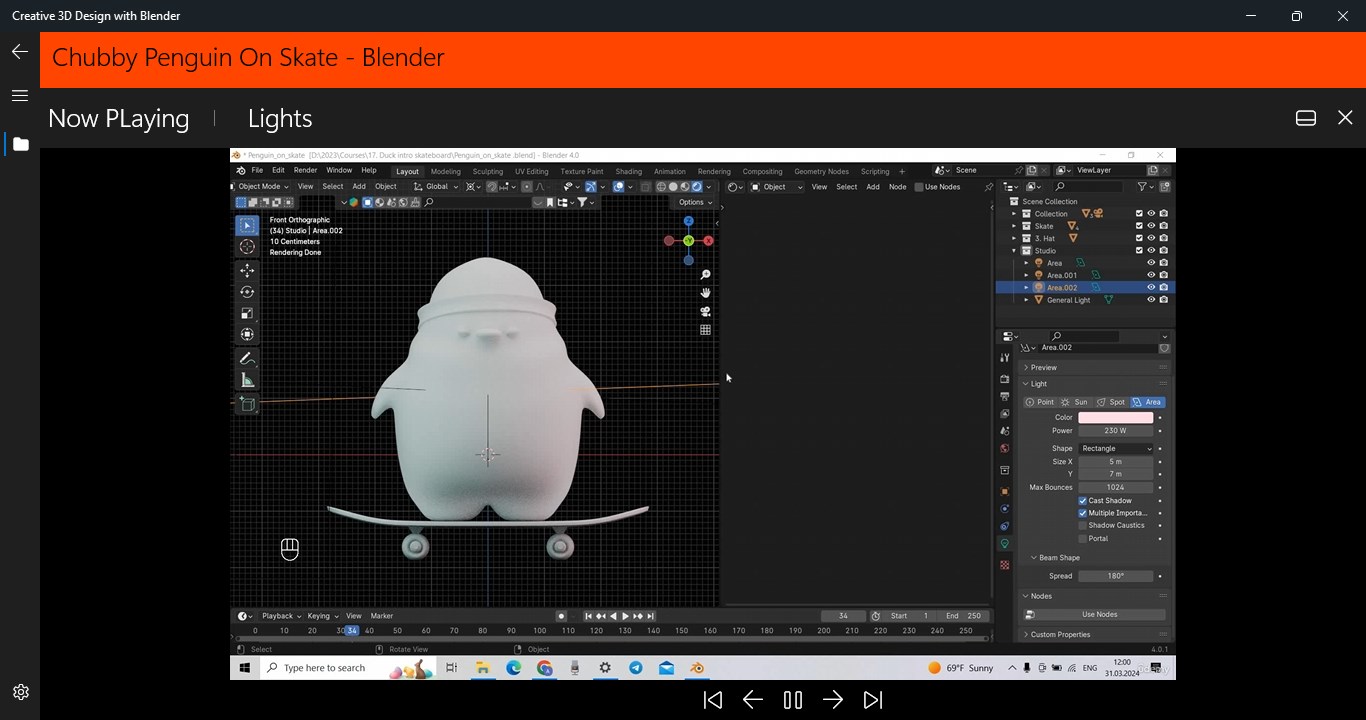Activate the Measure tool
The width and height of the screenshot is (1366, 720).
pos(246,377)
